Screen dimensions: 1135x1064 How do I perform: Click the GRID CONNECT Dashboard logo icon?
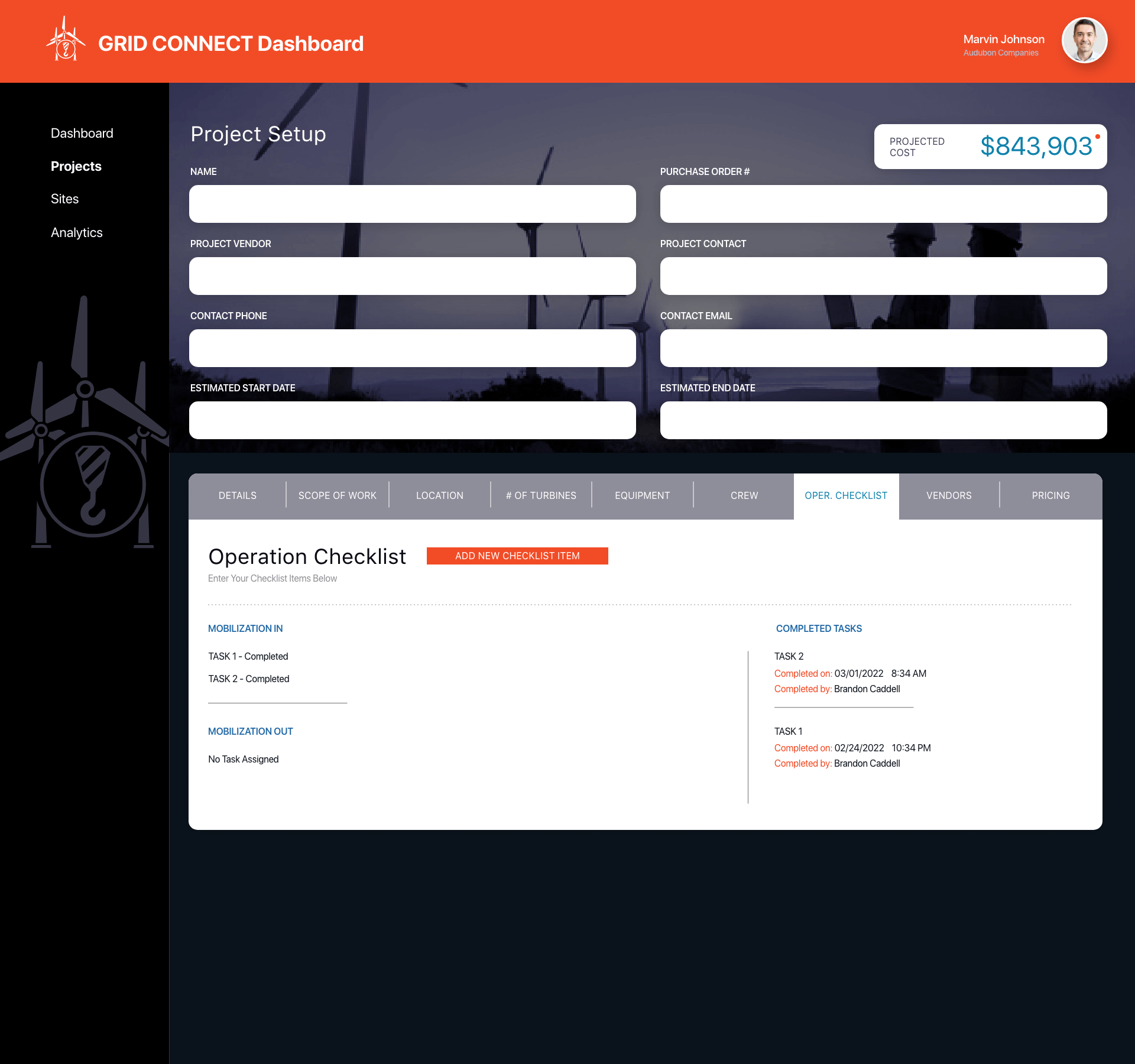(64, 42)
